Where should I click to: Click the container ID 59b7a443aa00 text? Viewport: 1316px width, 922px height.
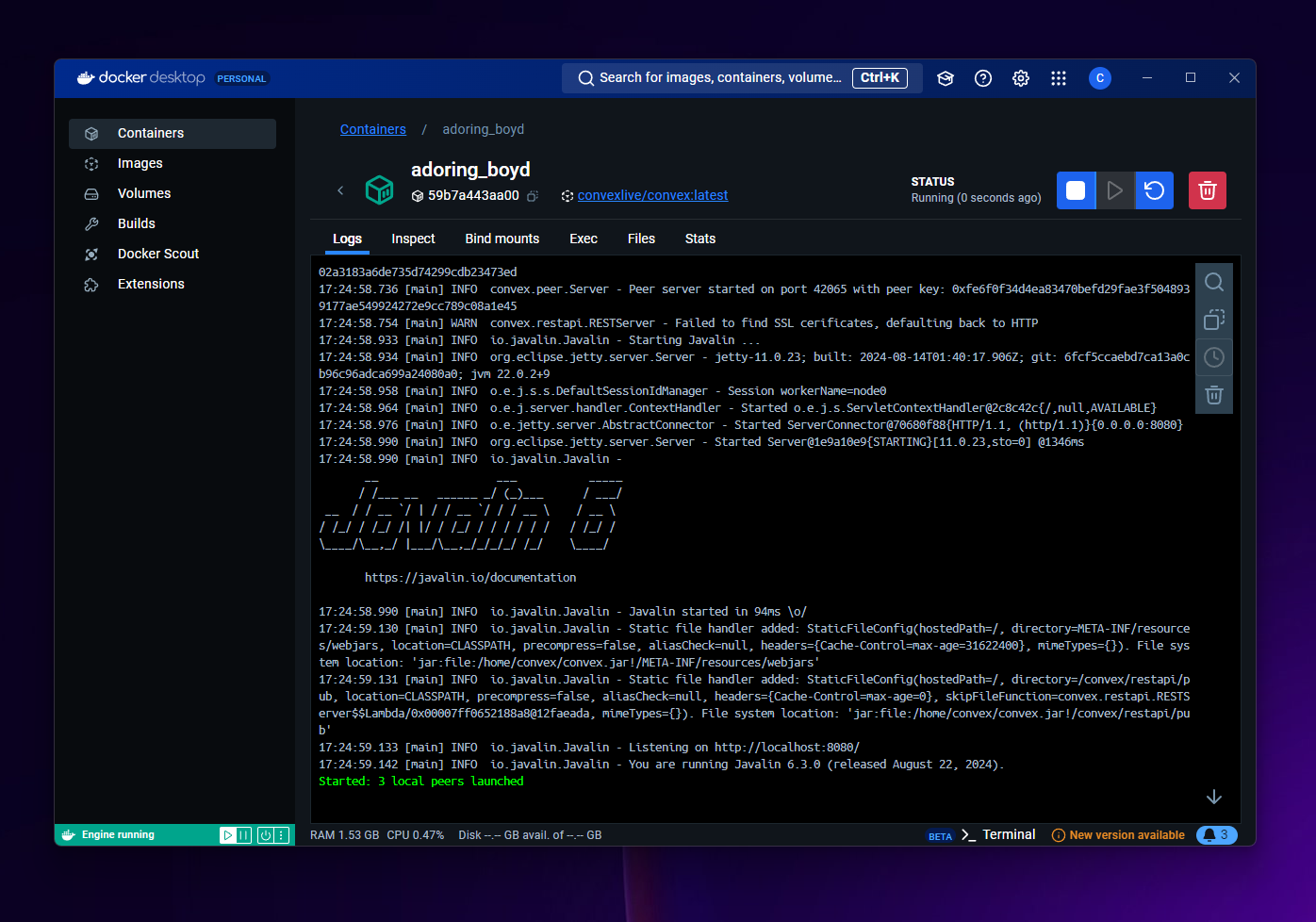[x=473, y=196]
